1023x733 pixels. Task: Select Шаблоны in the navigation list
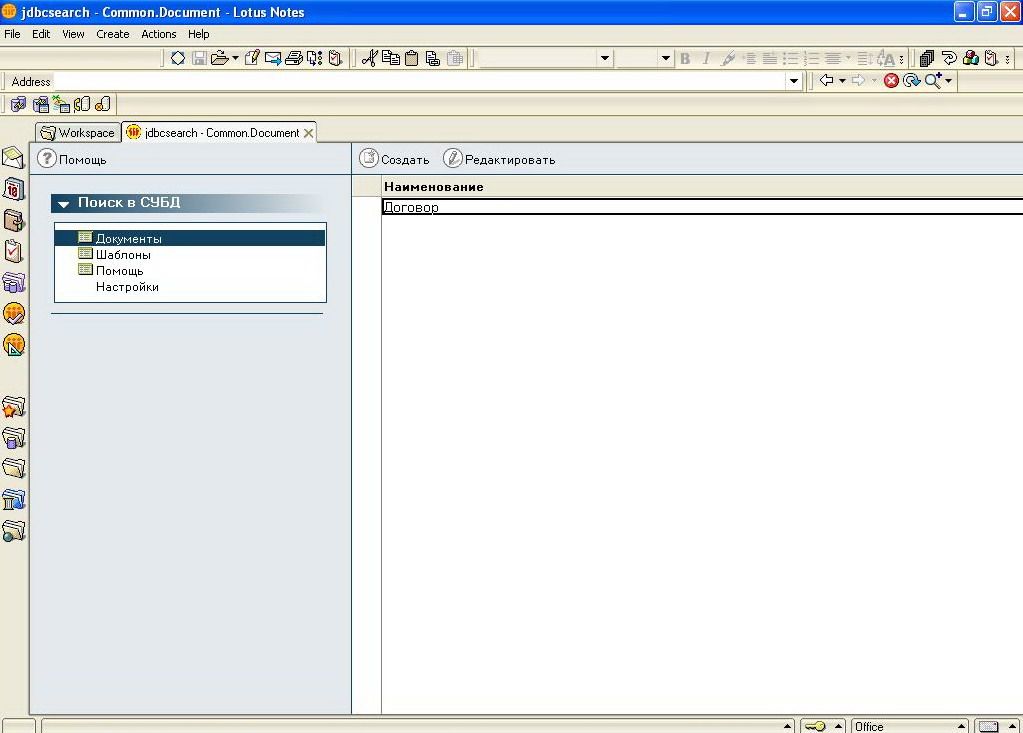click(123, 255)
